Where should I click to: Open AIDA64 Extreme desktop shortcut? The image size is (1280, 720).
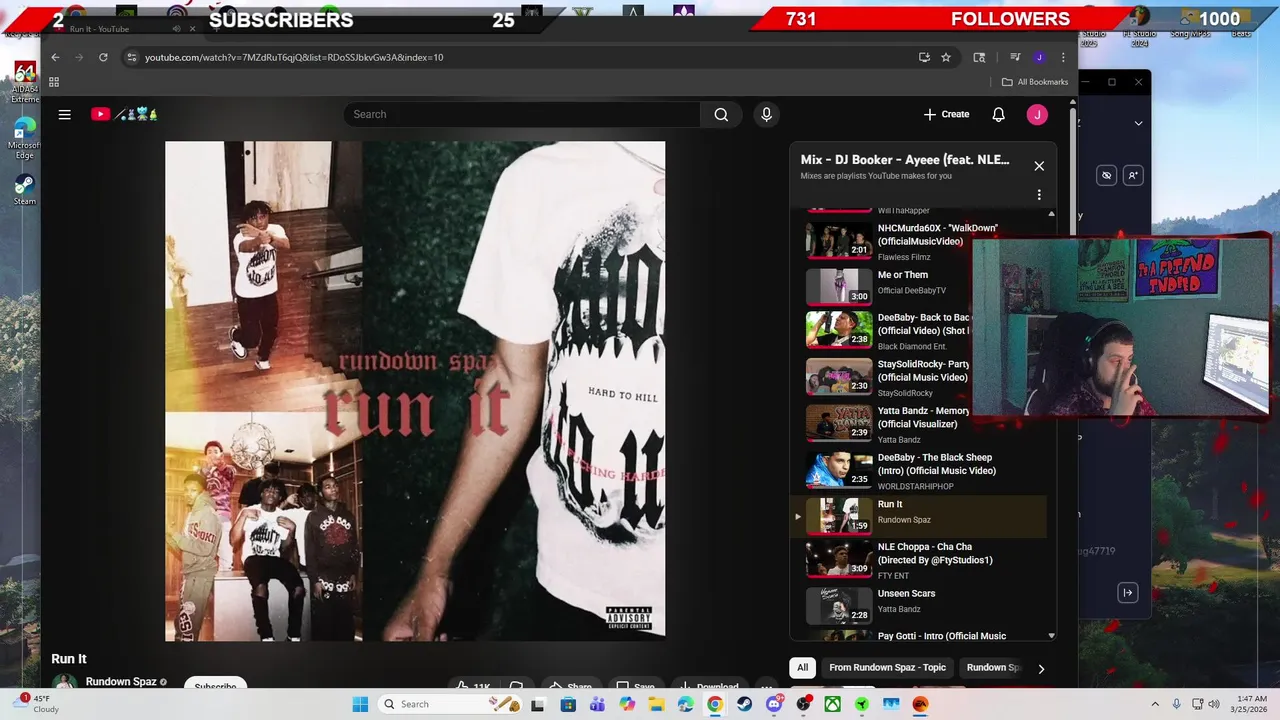coord(24,82)
